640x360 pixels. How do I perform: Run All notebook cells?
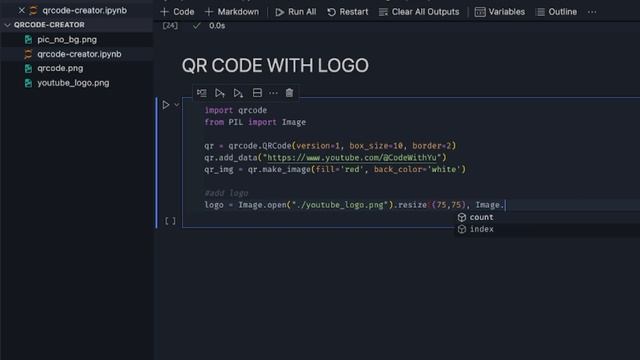pyautogui.click(x=296, y=12)
